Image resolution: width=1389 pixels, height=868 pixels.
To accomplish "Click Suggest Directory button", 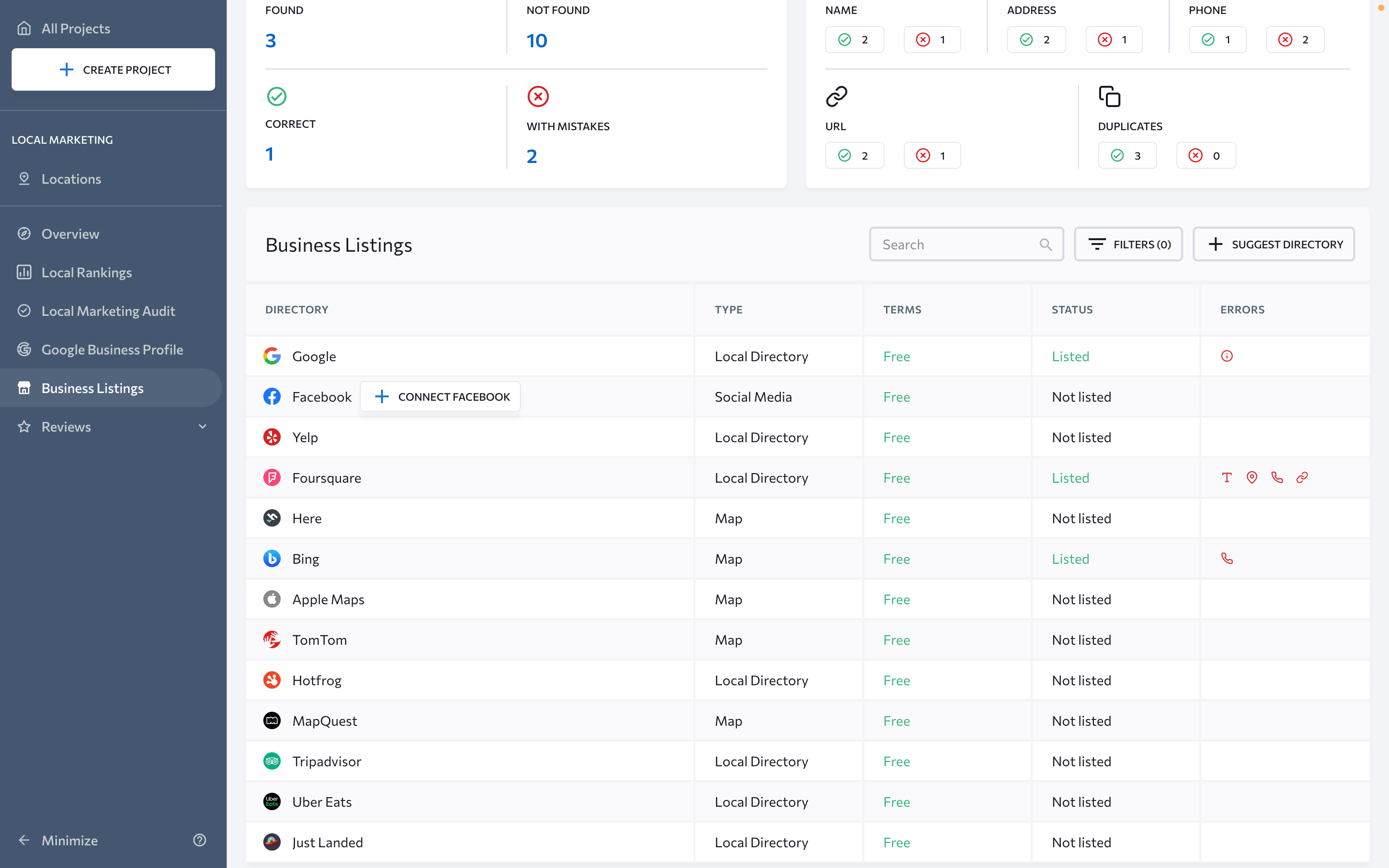I will pyautogui.click(x=1273, y=244).
